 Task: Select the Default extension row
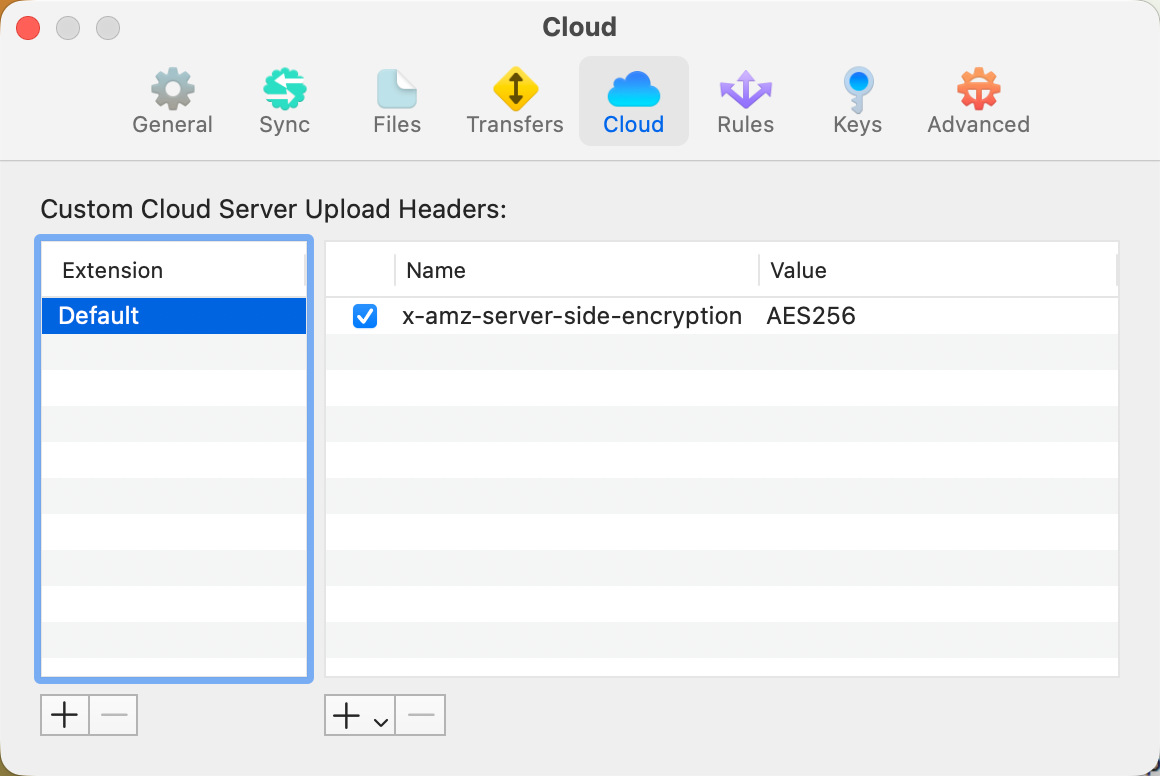[x=174, y=316]
